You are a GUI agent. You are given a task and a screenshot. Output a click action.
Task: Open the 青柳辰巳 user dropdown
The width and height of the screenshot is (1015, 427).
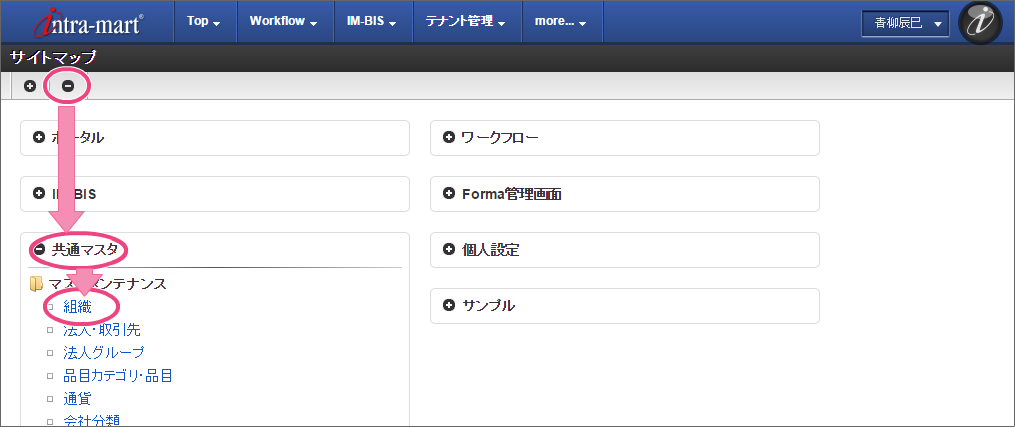[906, 23]
